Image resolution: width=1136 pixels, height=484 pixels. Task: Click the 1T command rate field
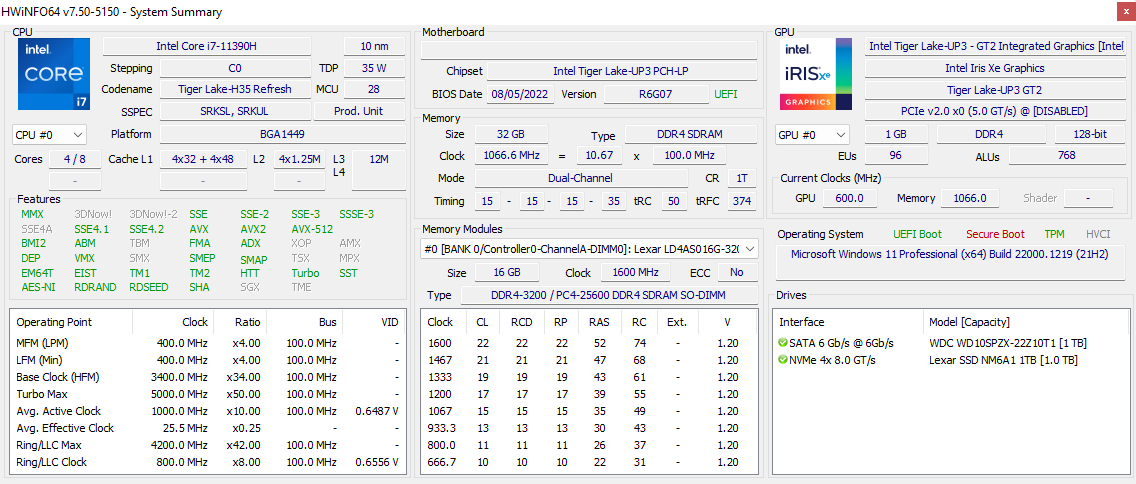pyautogui.click(x=741, y=178)
